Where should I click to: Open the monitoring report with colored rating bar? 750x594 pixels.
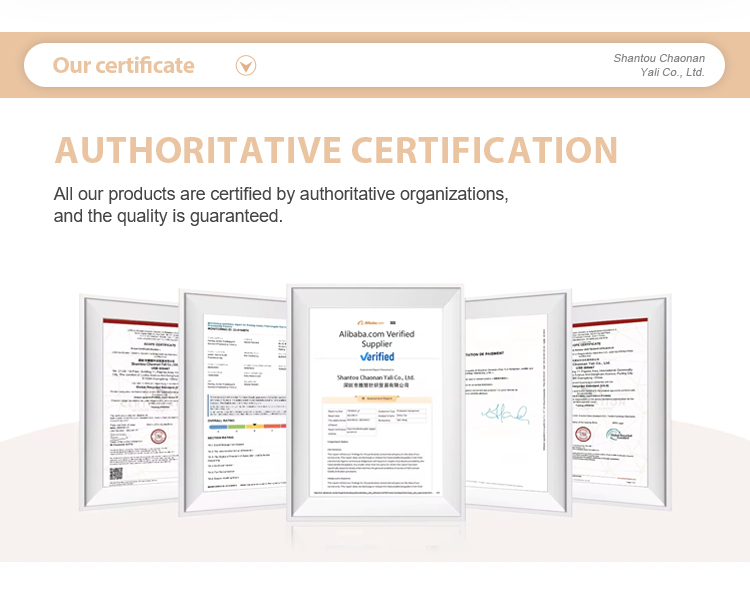(x=234, y=403)
